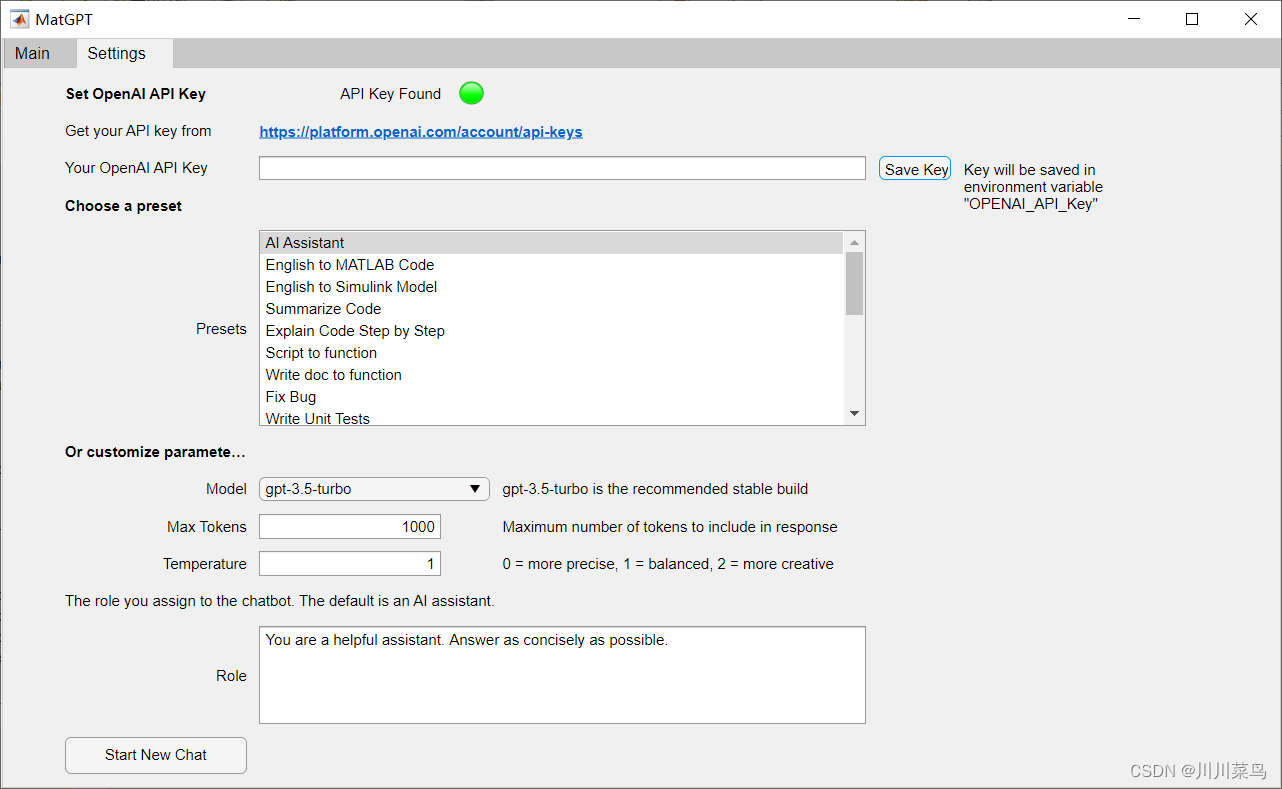This screenshot has width=1282, height=789.
Task: Select the English to Simulink Model preset
Action: point(351,286)
